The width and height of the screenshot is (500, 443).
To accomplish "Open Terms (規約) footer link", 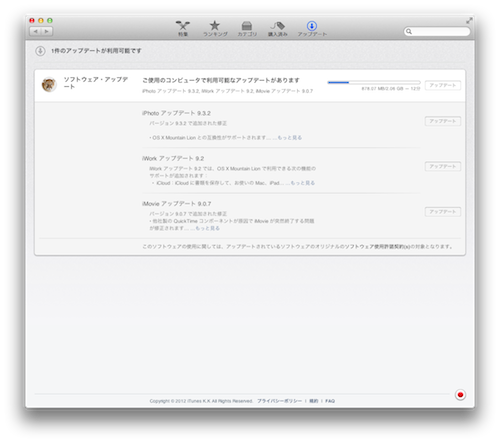I will pos(314,401).
